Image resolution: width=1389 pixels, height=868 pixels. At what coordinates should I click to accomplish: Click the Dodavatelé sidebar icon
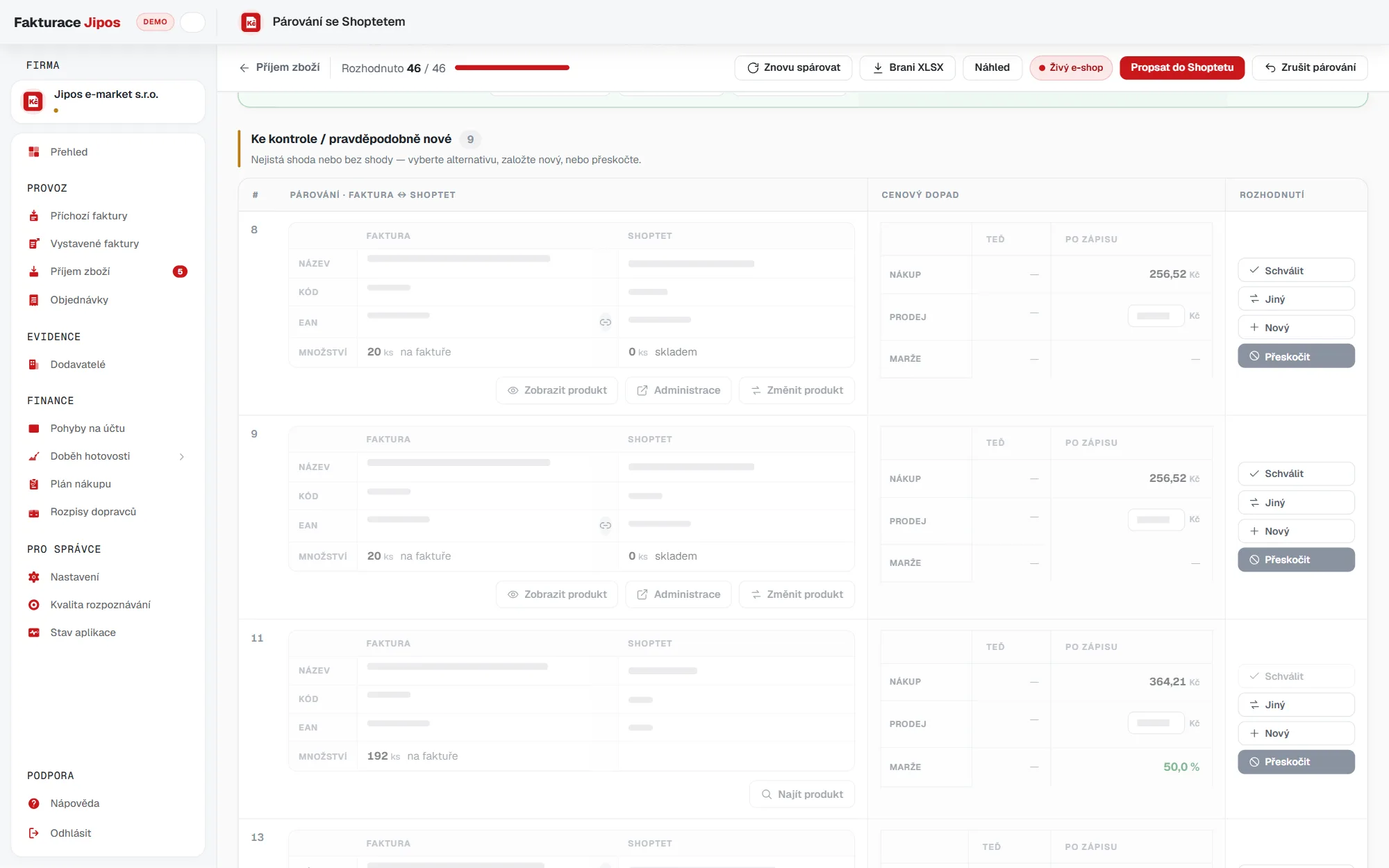coord(33,365)
